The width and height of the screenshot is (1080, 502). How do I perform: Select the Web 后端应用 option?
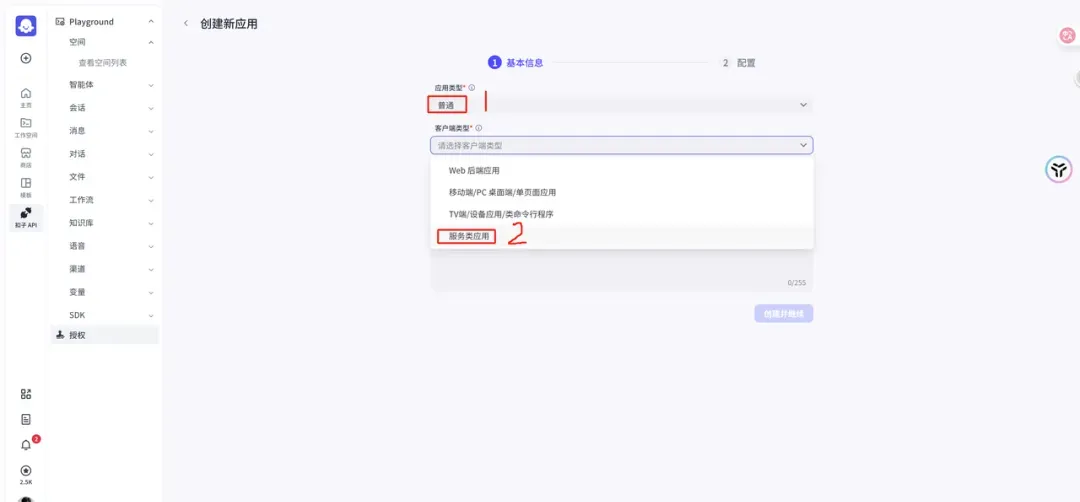coord(474,170)
